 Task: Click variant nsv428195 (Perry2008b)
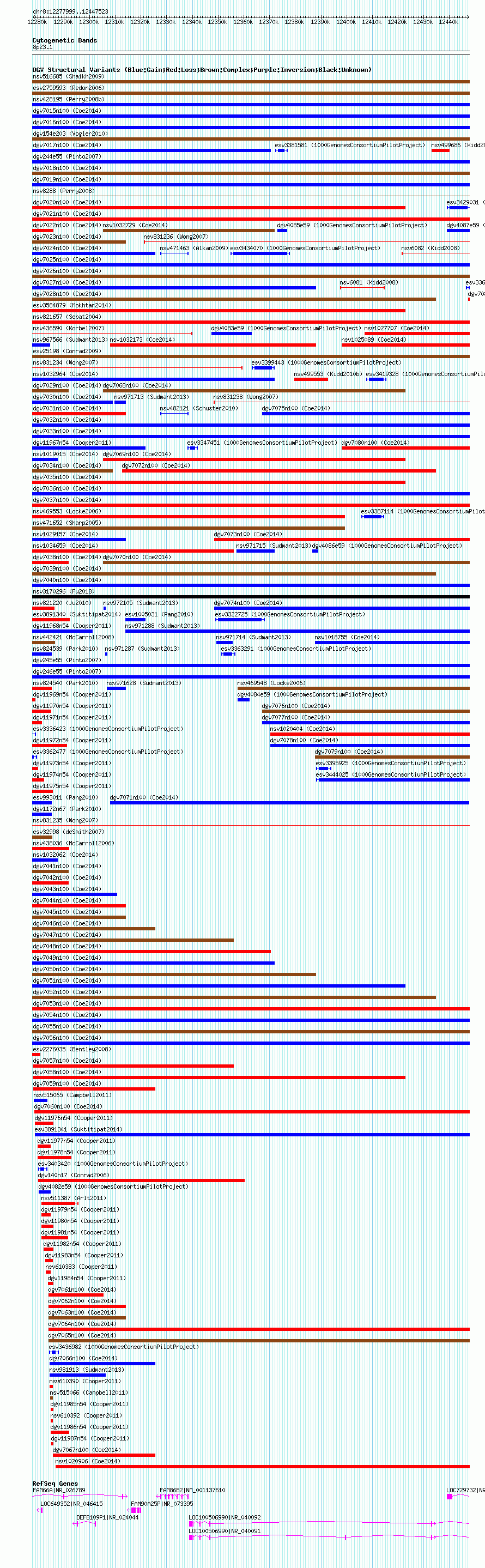(x=68, y=99)
